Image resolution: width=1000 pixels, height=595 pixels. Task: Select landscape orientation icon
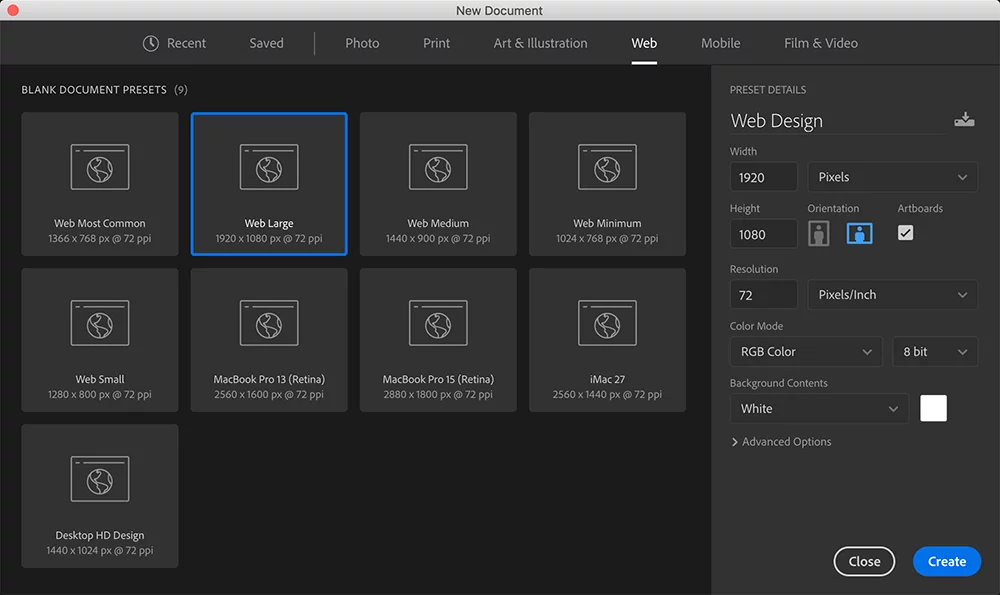(x=859, y=233)
